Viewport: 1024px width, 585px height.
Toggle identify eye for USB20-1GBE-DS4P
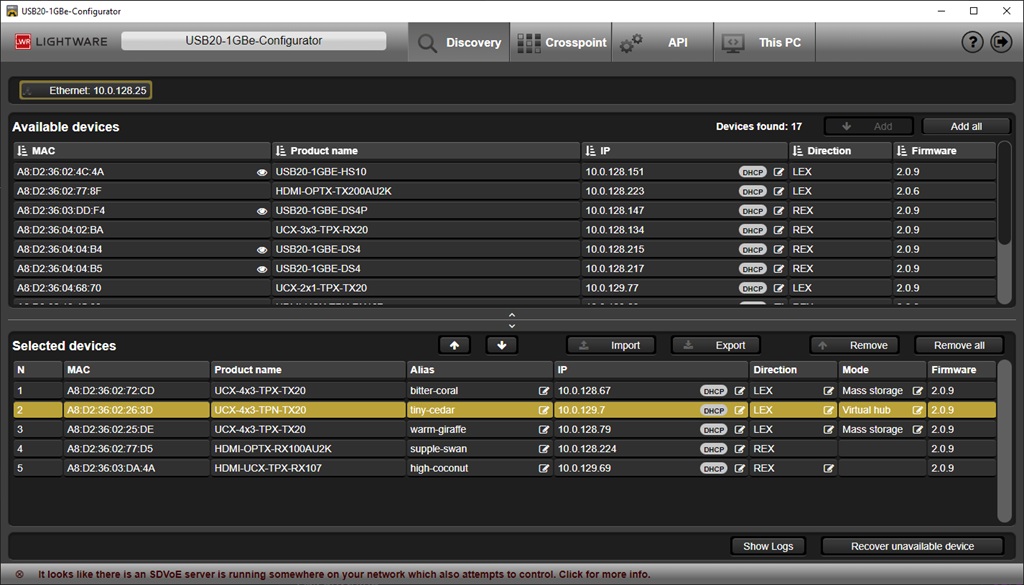pyautogui.click(x=262, y=211)
